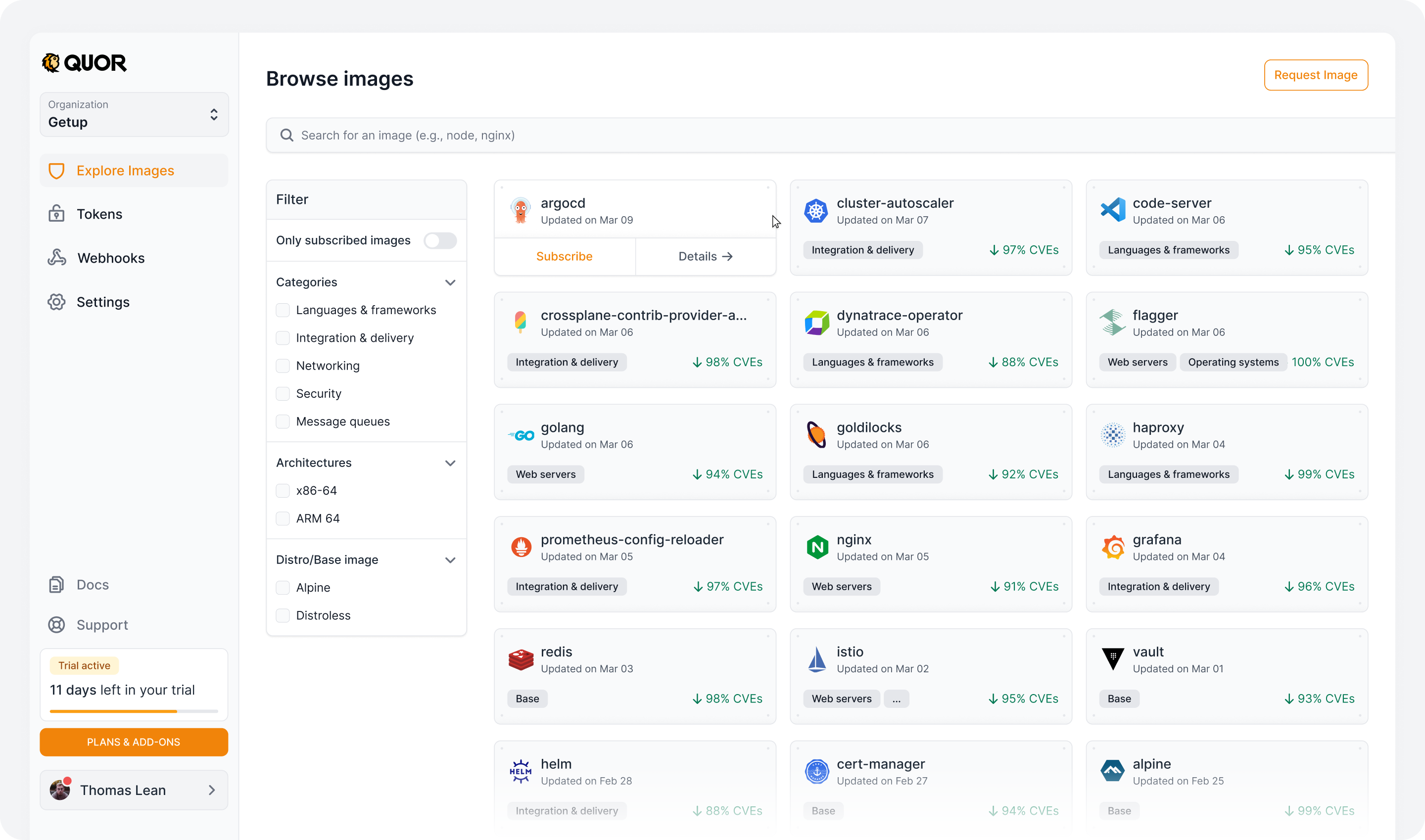Toggle Only subscribed images switch
1425x840 pixels.
[440, 240]
